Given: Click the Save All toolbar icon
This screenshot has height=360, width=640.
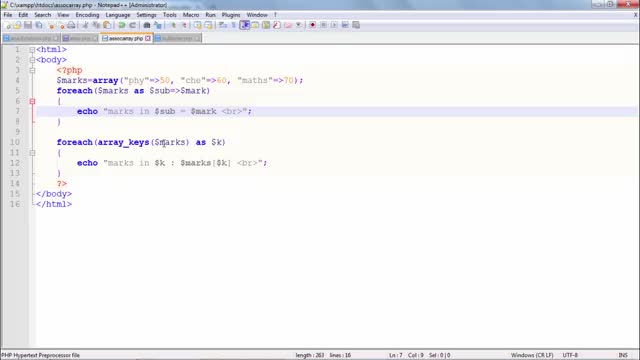Looking at the screenshot, I should click(x=39, y=25).
